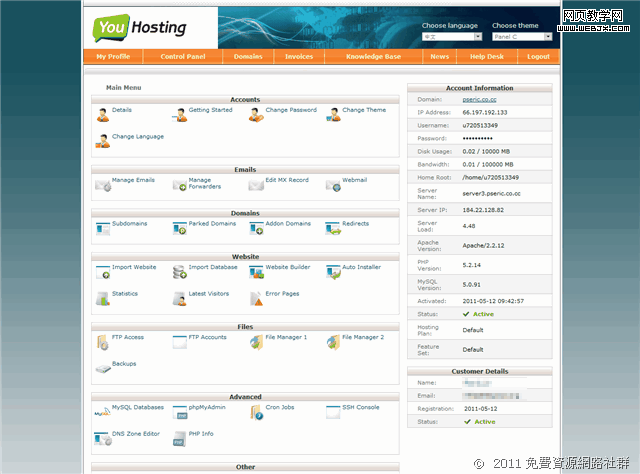Open the Help Desk tab
This screenshot has width=640, height=474.
(x=487, y=56)
